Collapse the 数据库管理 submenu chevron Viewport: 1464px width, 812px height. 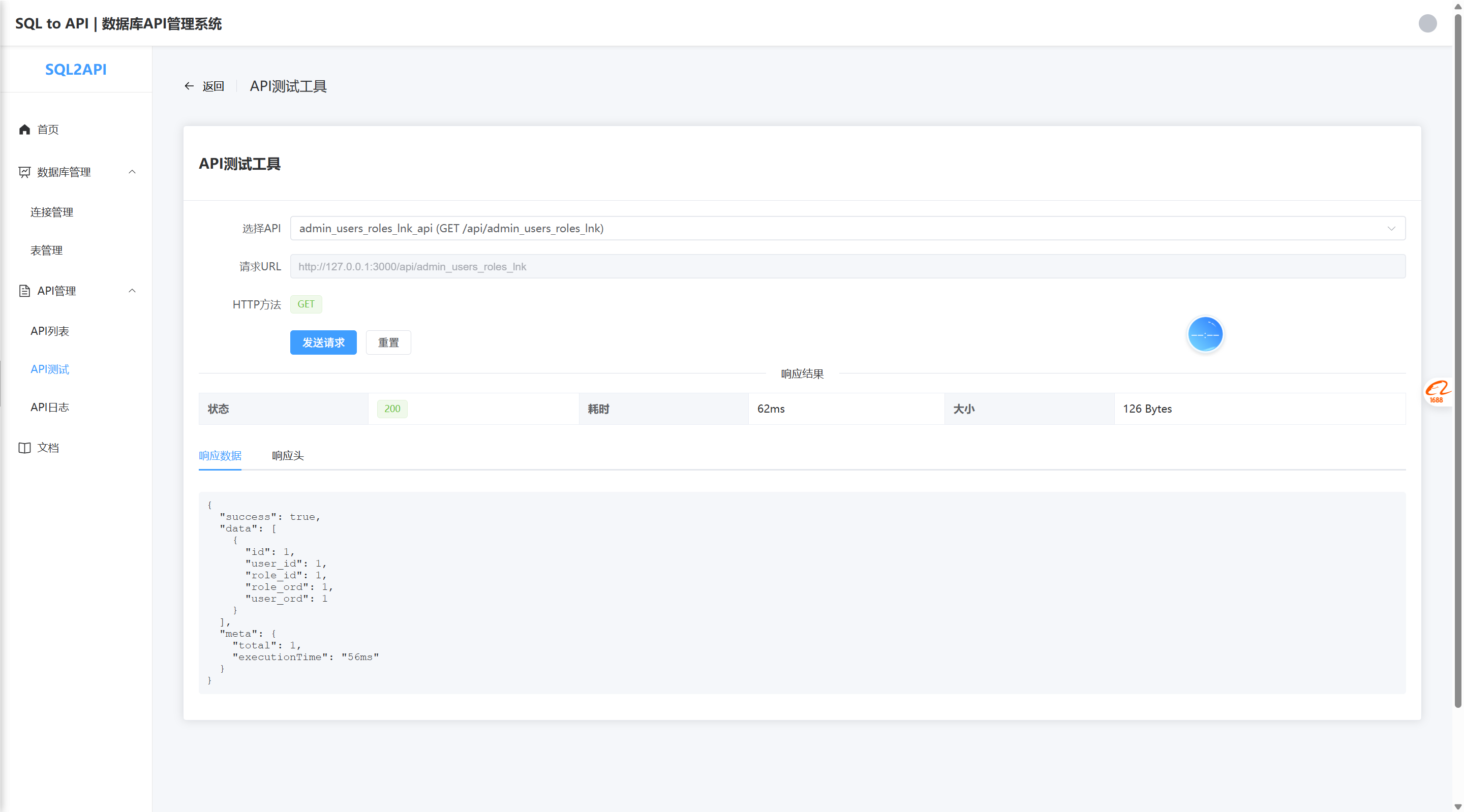coord(132,172)
